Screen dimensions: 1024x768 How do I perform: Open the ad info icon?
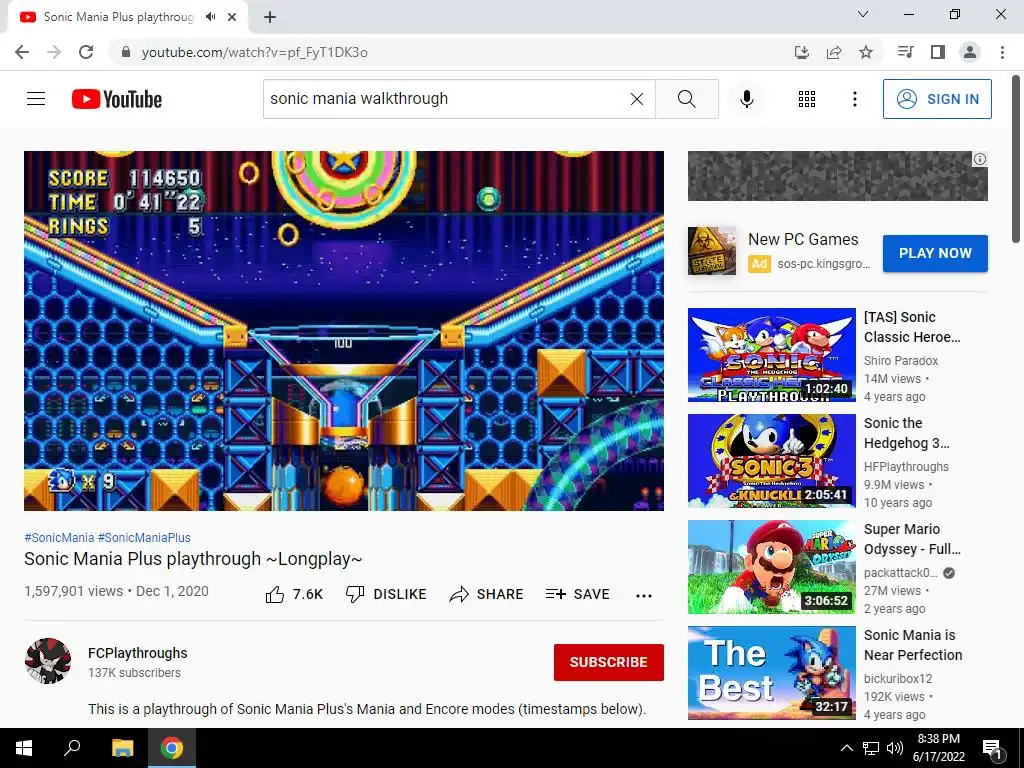coord(980,159)
